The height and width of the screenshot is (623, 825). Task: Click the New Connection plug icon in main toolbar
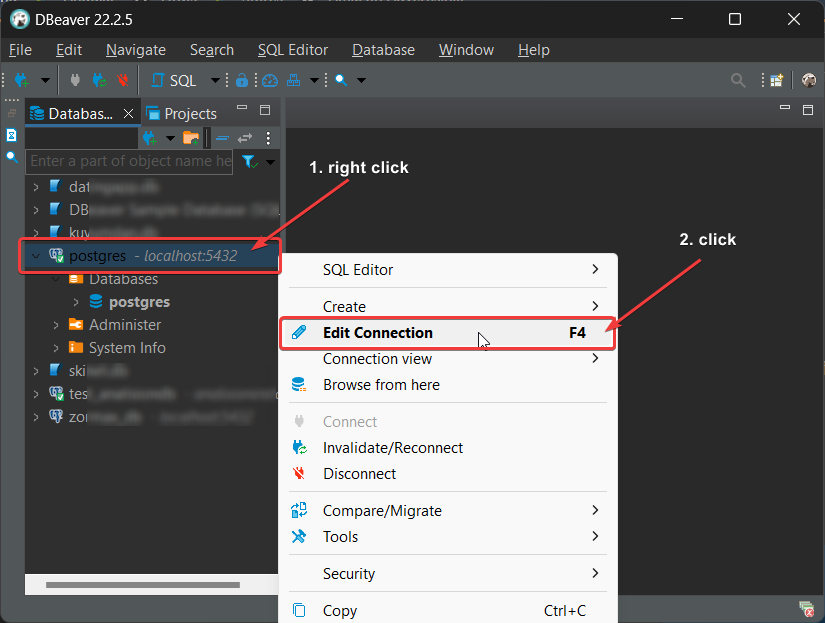click(22, 80)
